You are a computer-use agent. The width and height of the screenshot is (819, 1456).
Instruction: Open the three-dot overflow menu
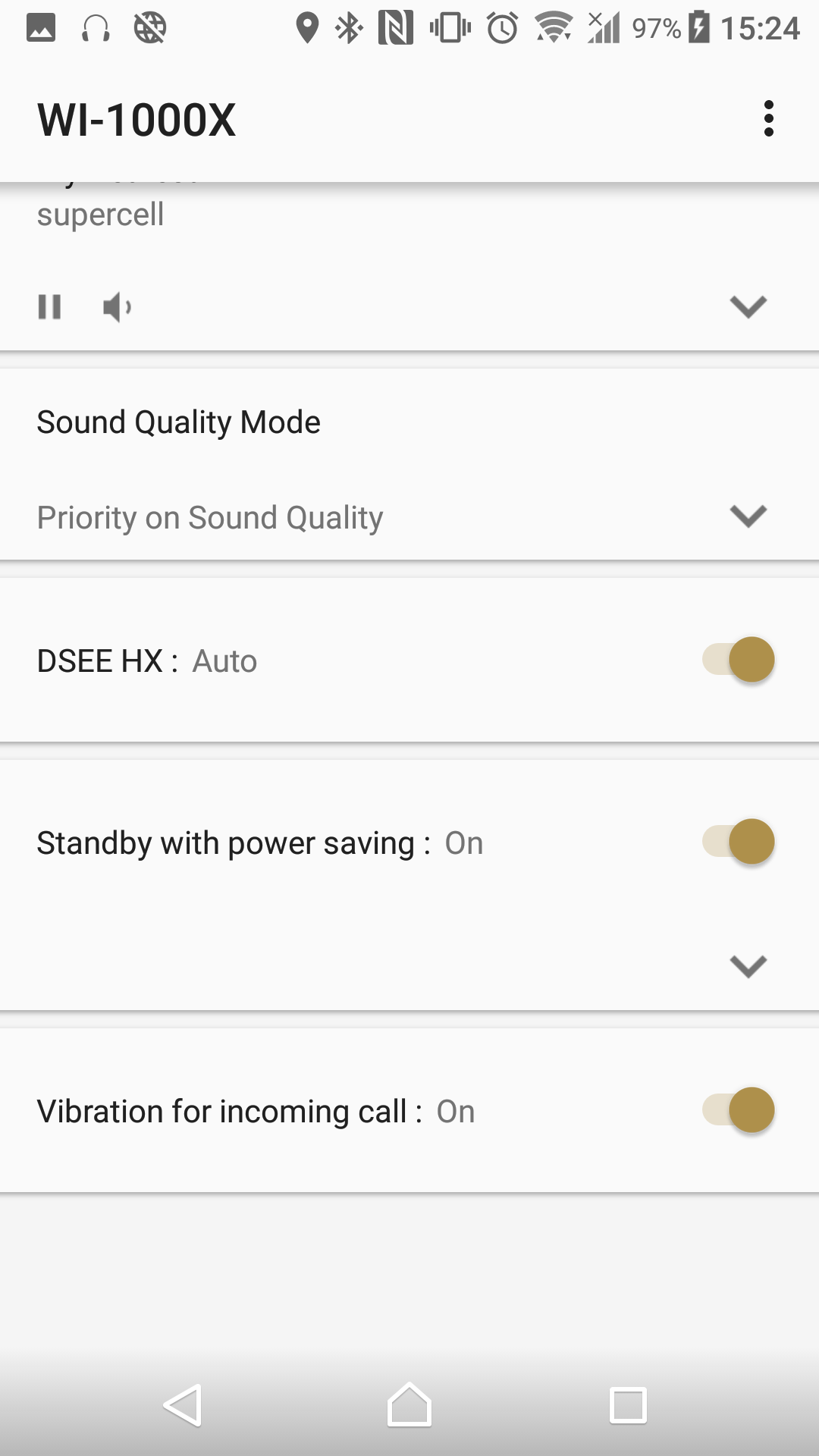coord(769,119)
